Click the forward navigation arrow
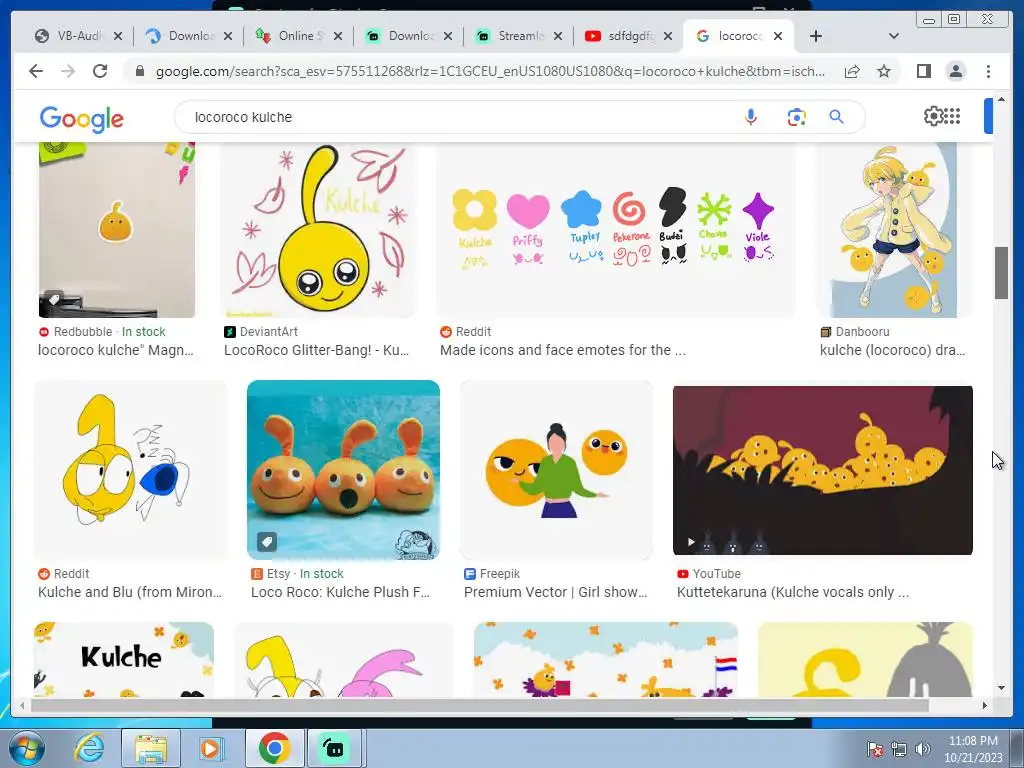 (68, 71)
